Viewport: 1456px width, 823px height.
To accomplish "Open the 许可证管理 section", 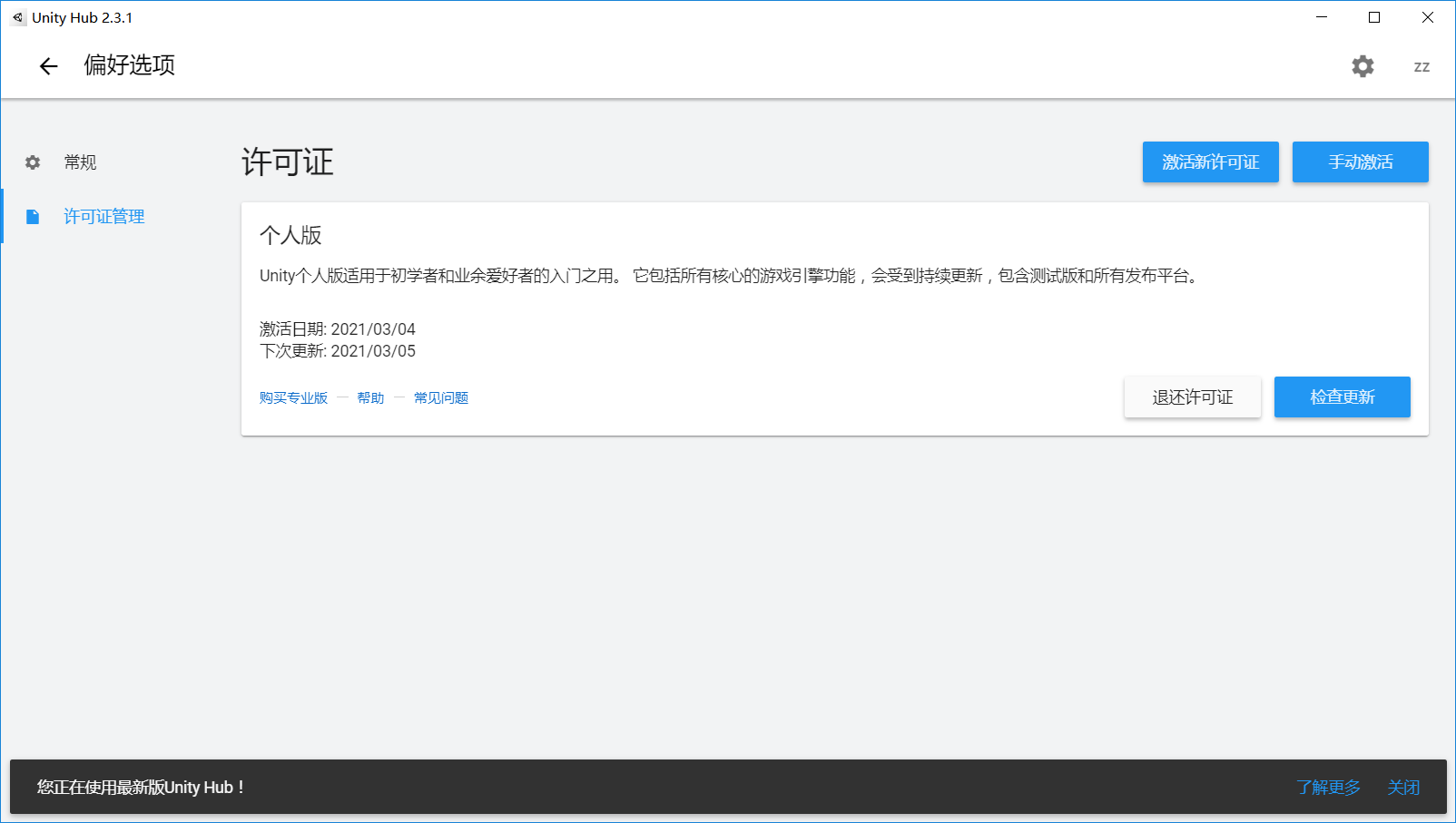I will [x=103, y=216].
